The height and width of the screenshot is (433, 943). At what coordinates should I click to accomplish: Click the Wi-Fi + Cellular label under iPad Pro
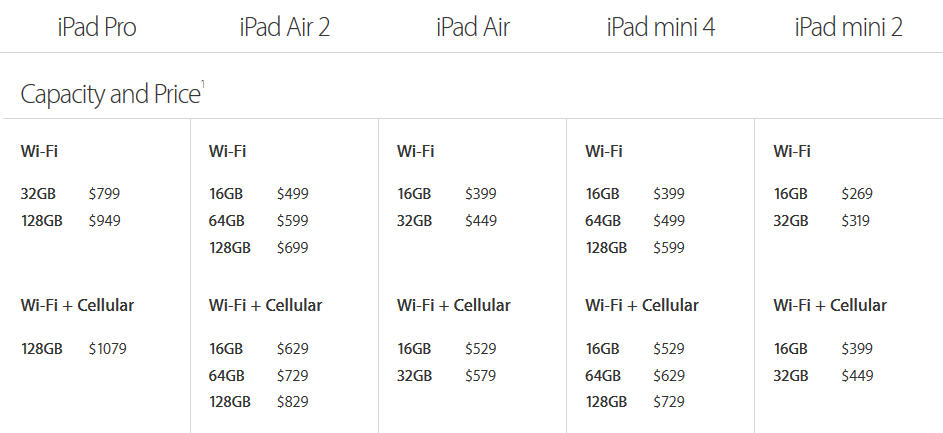pyautogui.click(x=77, y=305)
